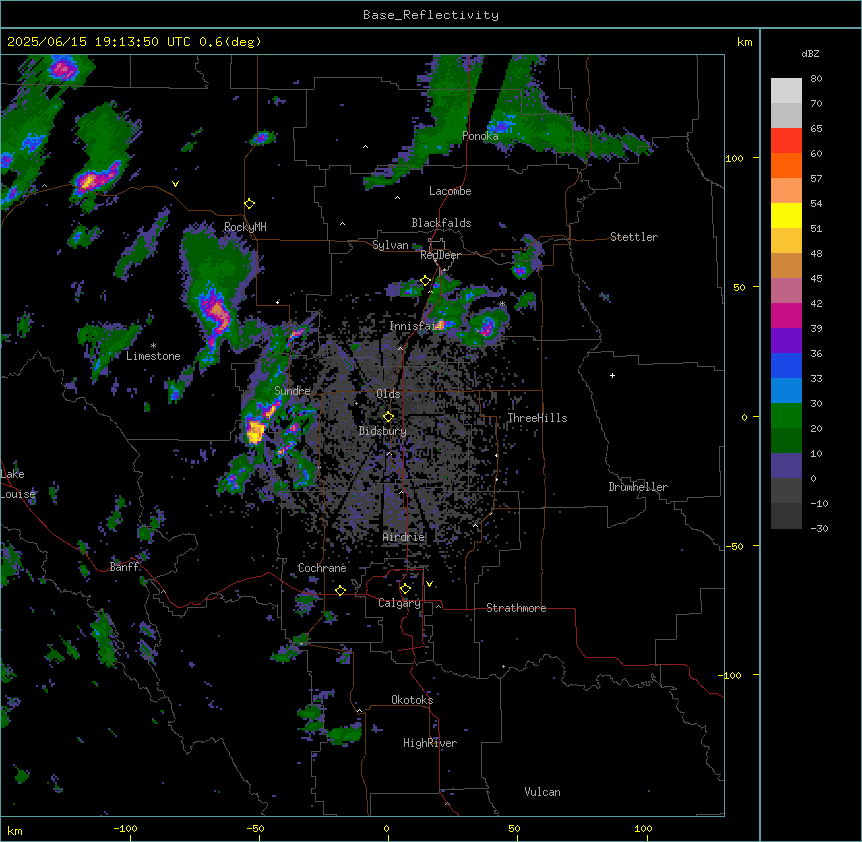Click the km unit label at bottom left
862x842 pixels.
click(15, 830)
